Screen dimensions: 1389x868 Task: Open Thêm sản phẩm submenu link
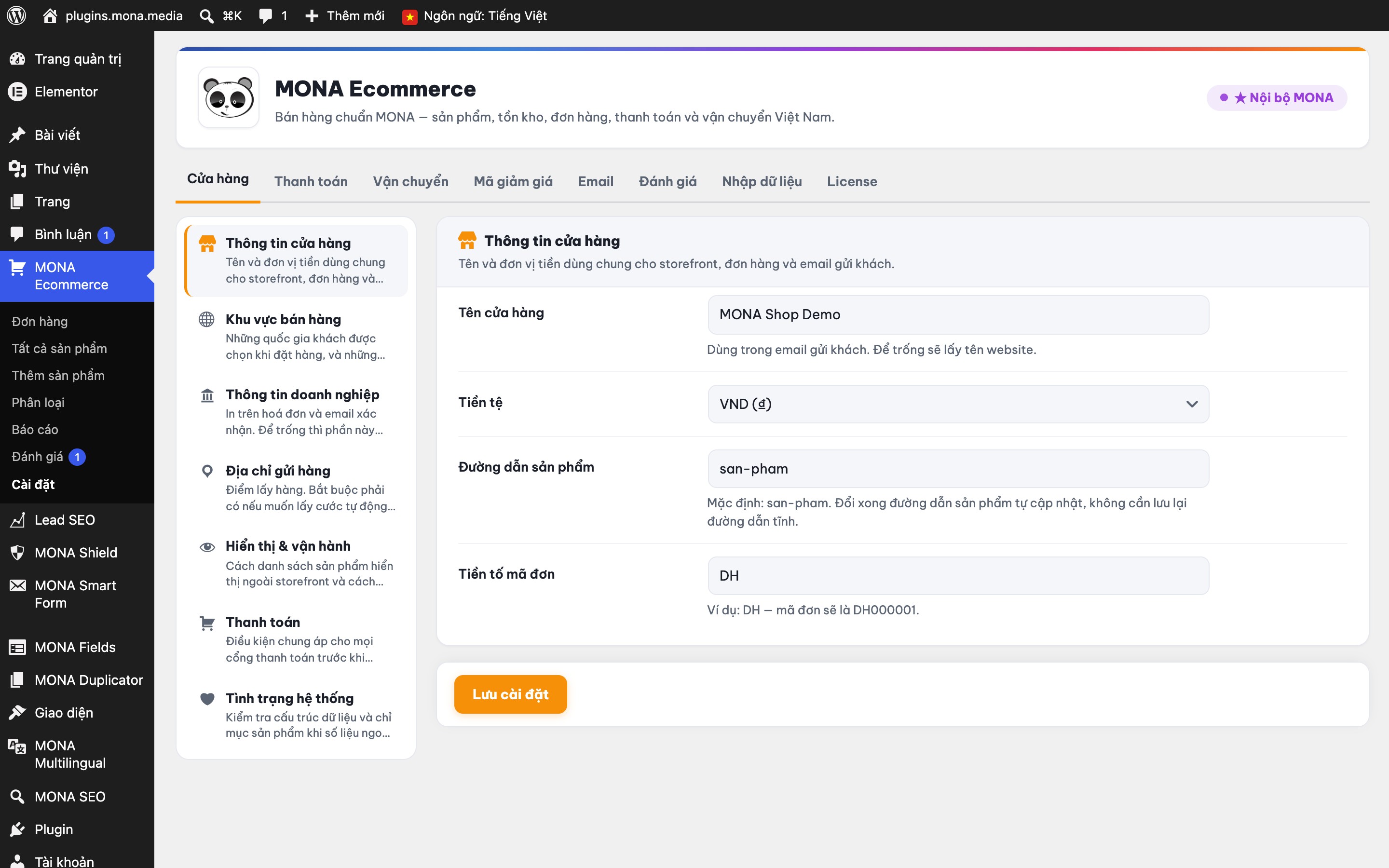point(58,376)
